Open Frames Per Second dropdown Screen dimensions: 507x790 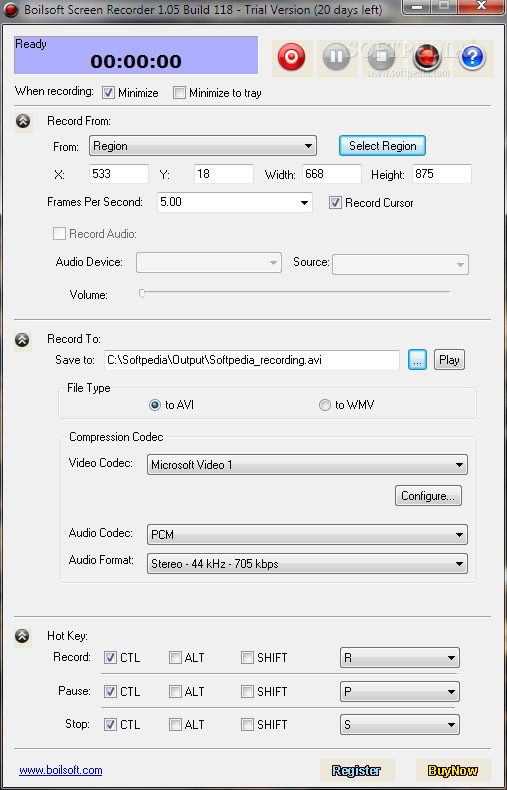tap(235, 203)
